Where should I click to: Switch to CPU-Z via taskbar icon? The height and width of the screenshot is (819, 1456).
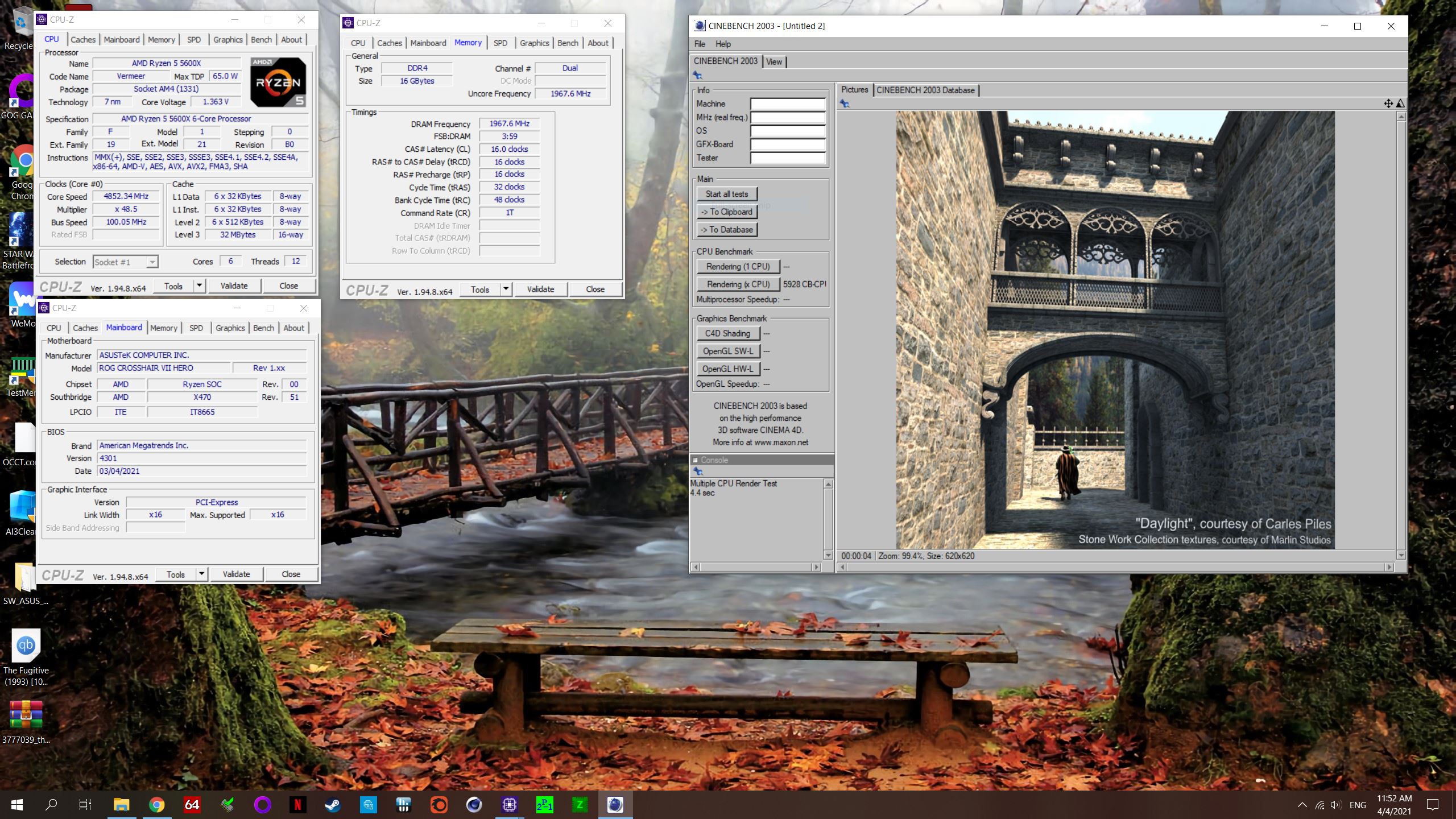(509, 805)
